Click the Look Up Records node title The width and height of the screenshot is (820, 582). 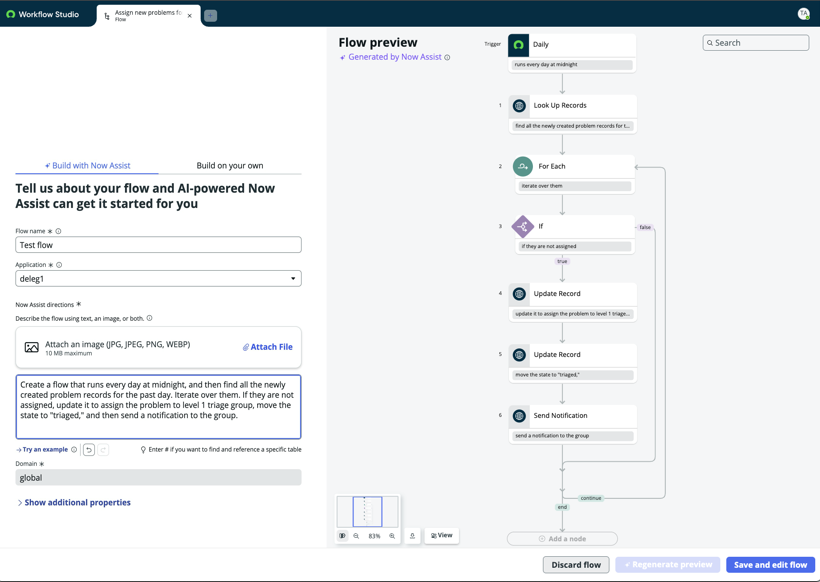[560, 106]
